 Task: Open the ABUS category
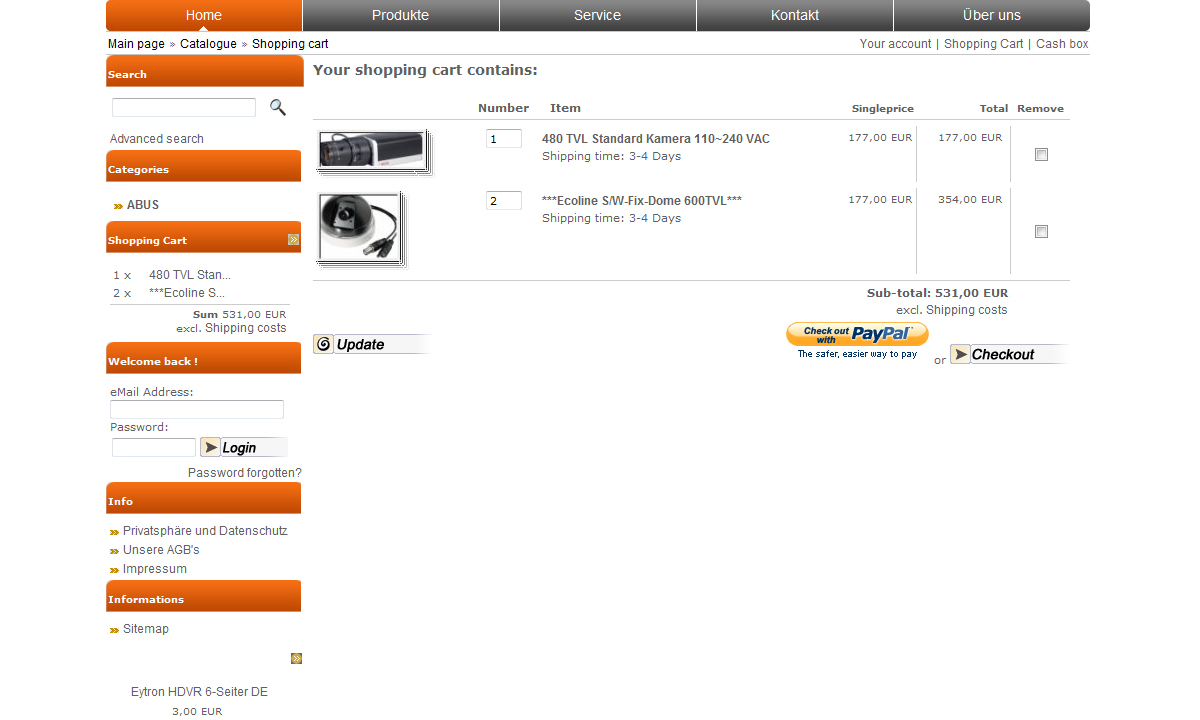(x=142, y=205)
